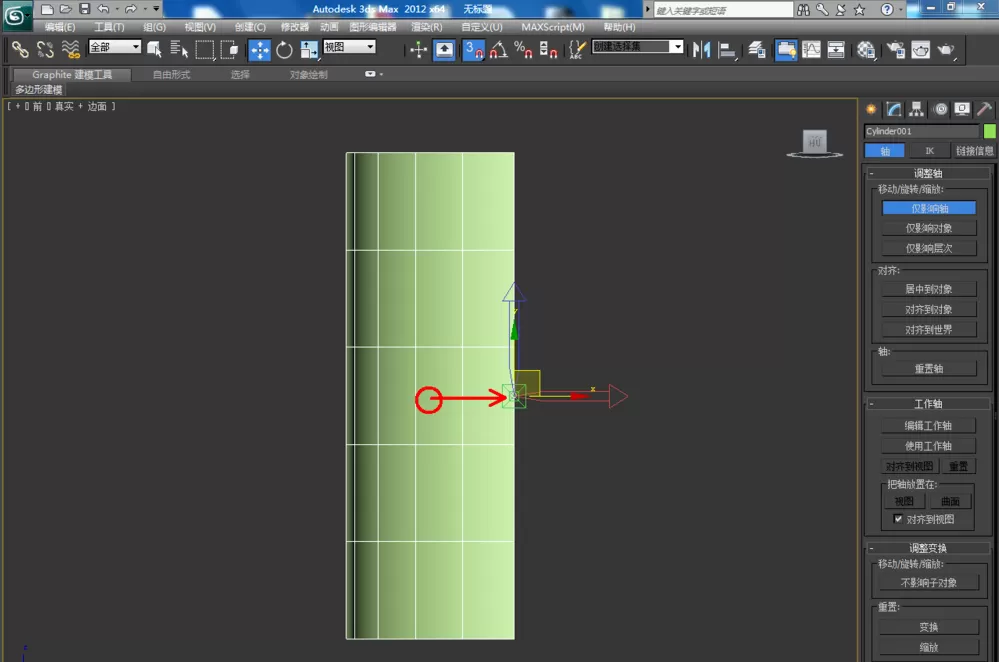Viewport: 999px width, 662px height.
Task: Toggle the 3D Snaps button
Action: coord(473,50)
